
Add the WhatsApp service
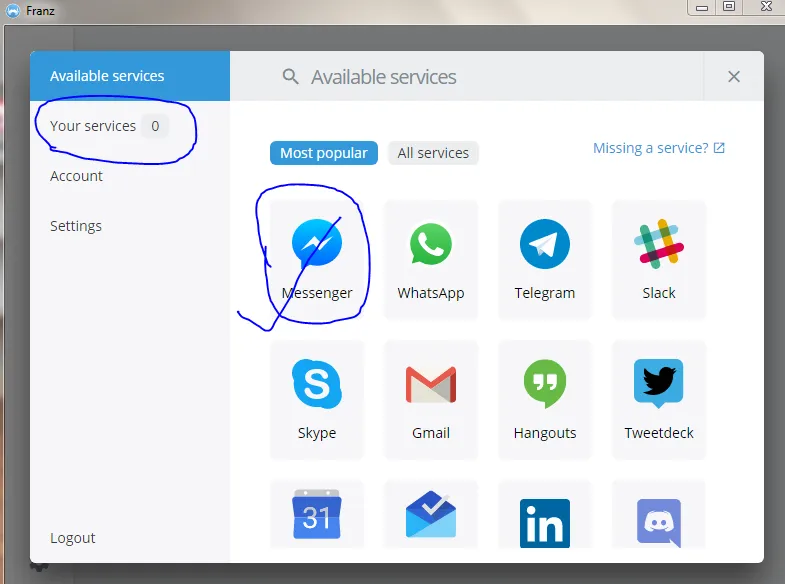pos(431,260)
